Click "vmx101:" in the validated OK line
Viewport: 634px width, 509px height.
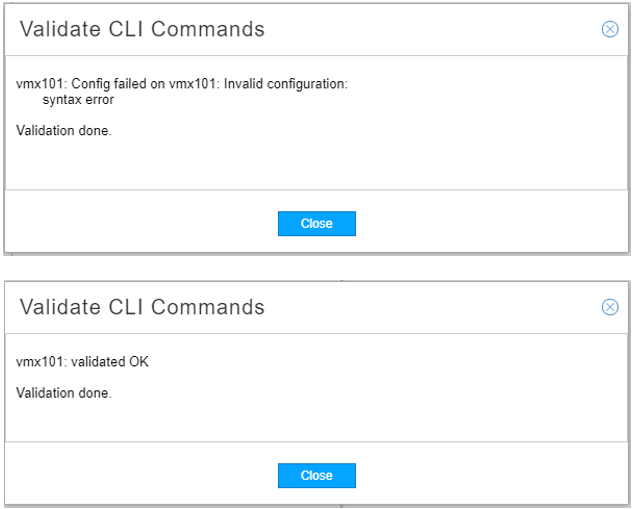point(41,362)
